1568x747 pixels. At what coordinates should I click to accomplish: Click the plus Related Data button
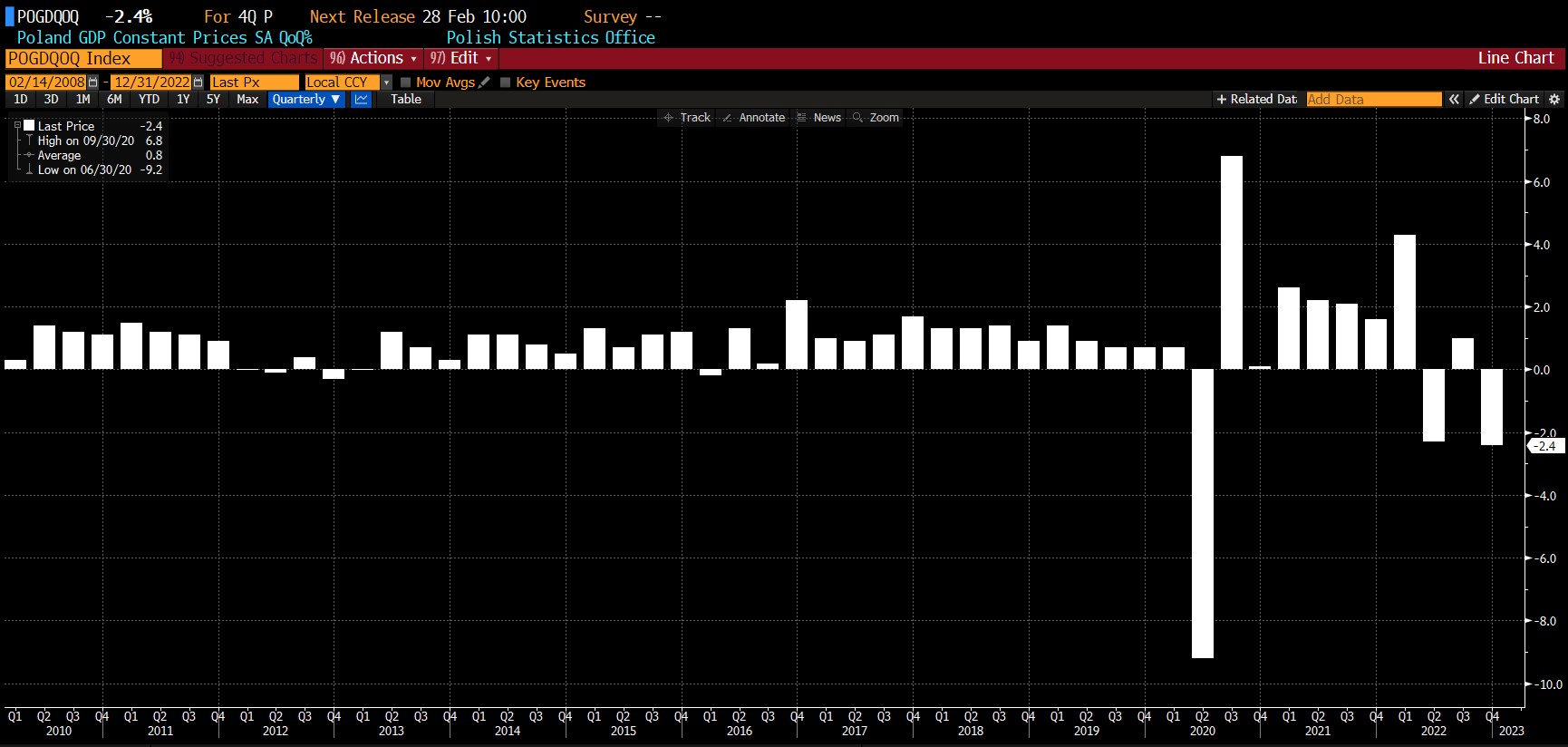click(x=1256, y=100)
